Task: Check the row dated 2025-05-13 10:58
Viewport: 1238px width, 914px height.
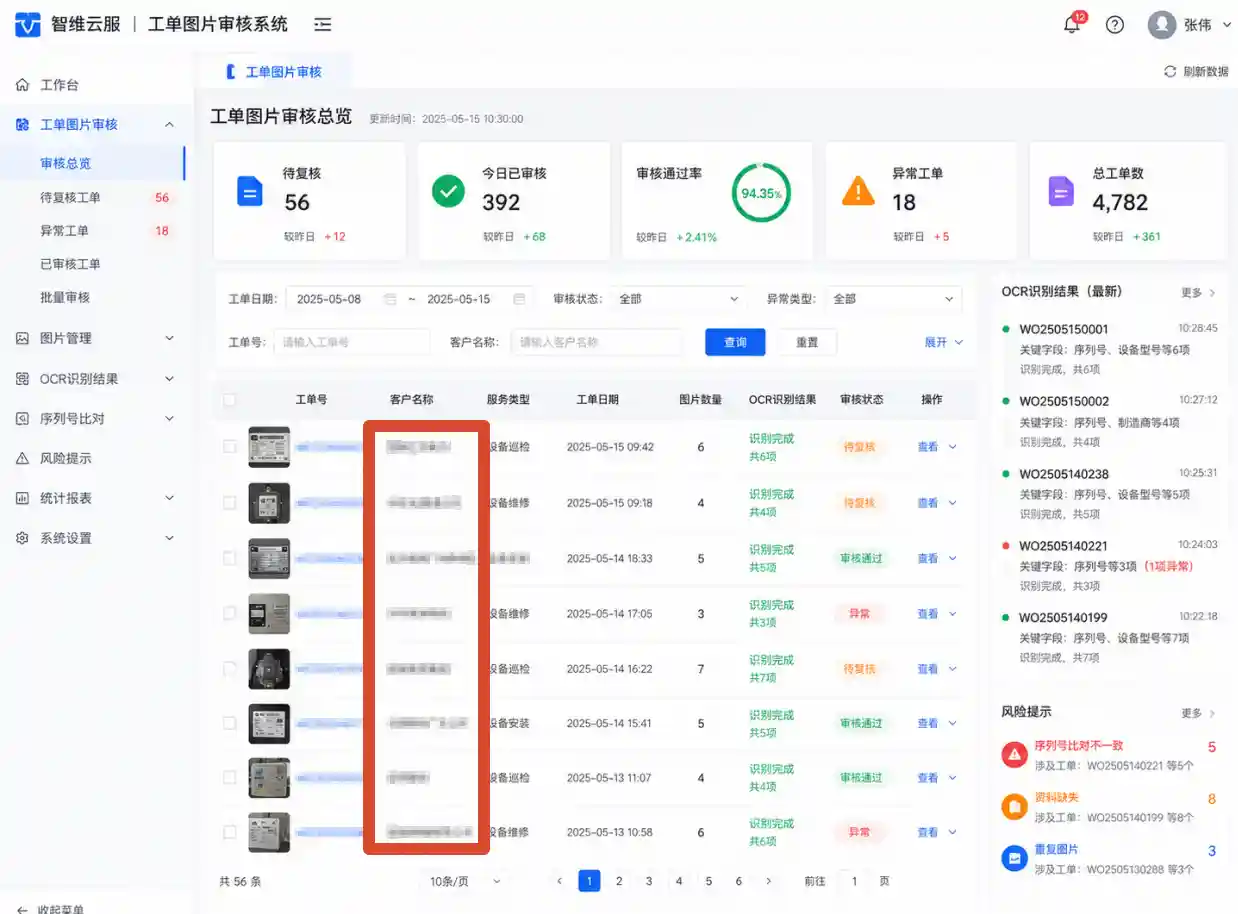Action: point(230,832)
